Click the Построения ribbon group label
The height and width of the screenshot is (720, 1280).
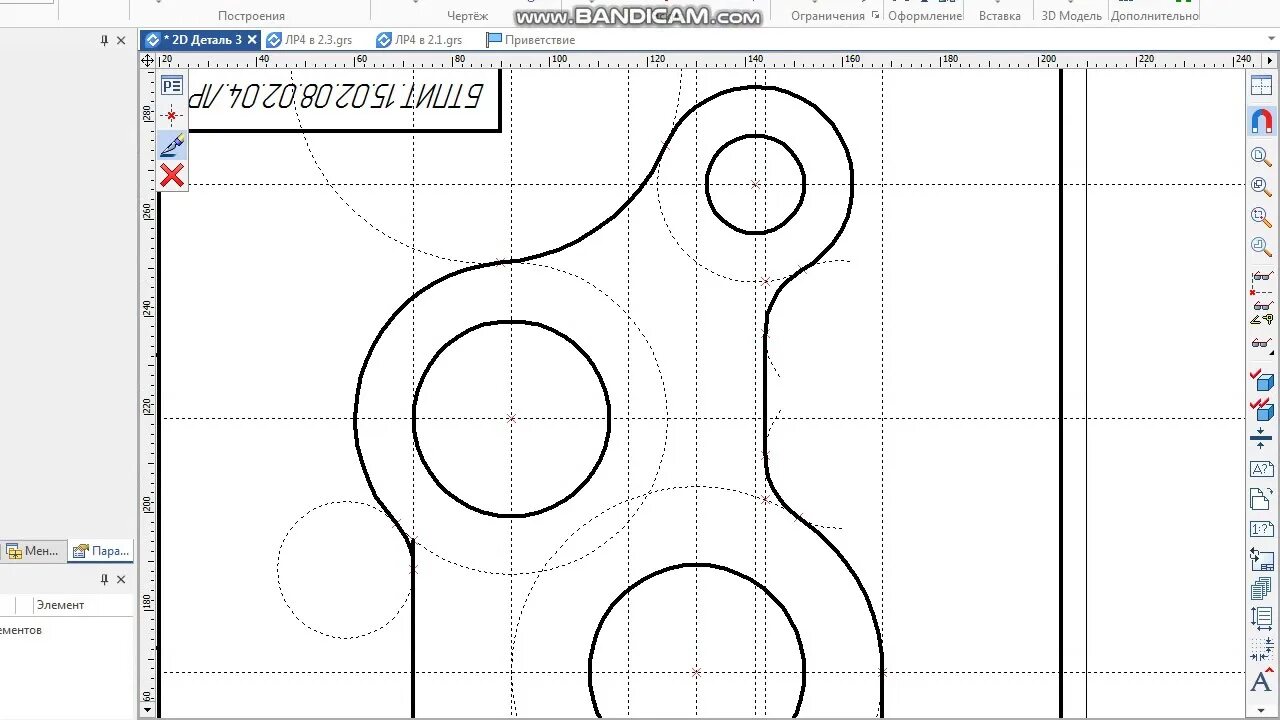(251, 16)
